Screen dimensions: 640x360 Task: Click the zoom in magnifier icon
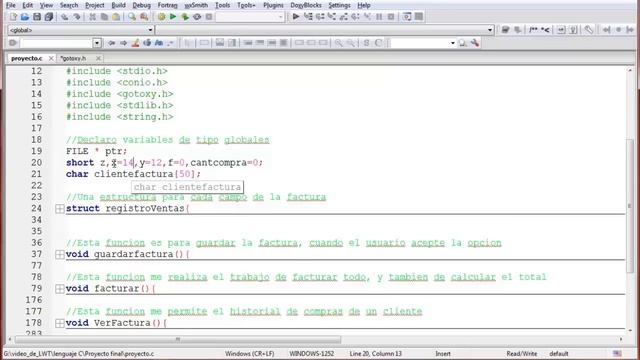tap(338, 43)
